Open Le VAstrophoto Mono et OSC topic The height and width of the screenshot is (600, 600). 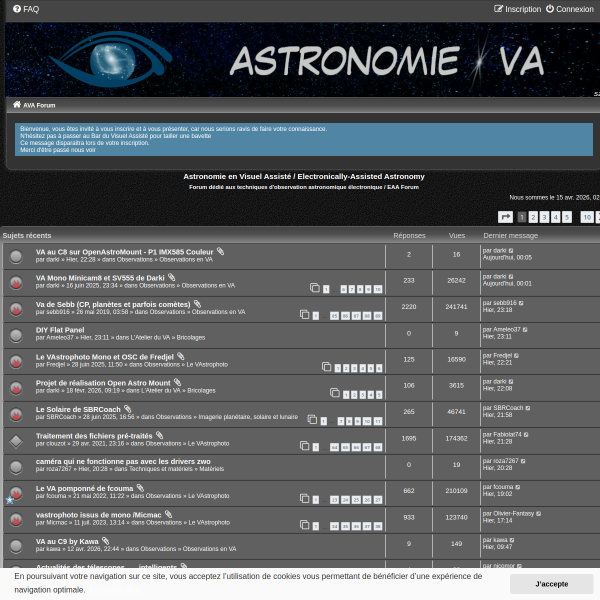coord(104,357)
